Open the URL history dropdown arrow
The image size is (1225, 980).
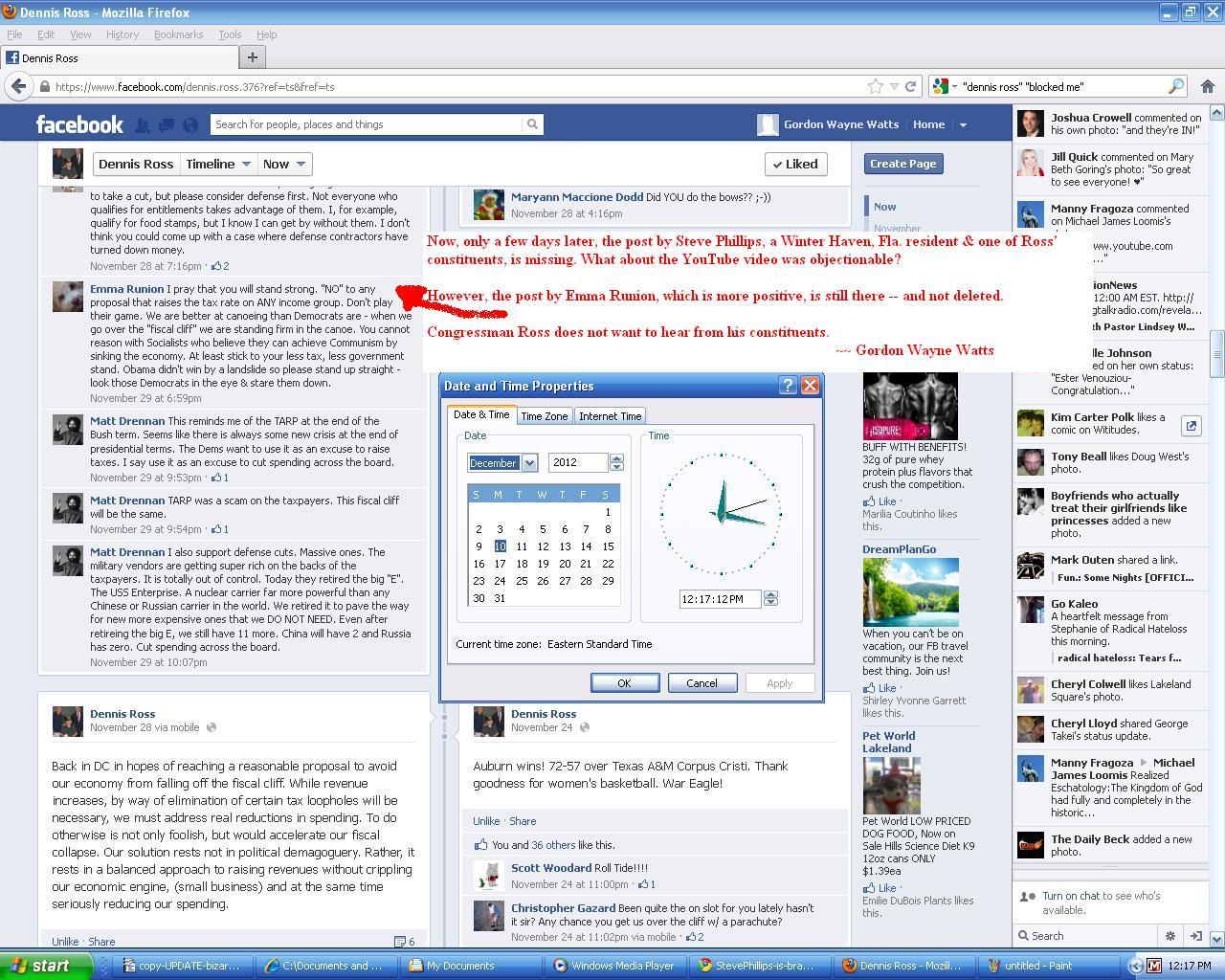[x=894, y=86]
